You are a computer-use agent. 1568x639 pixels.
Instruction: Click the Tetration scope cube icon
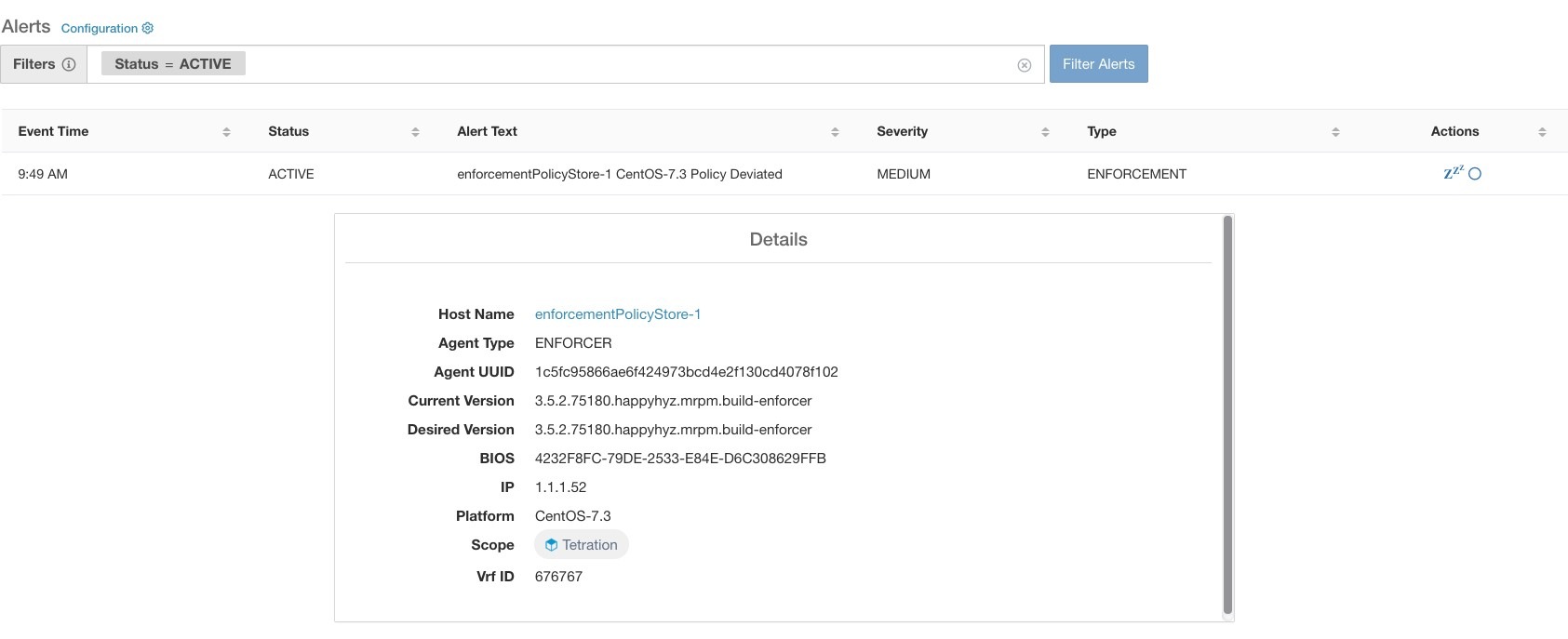[551, 545]
